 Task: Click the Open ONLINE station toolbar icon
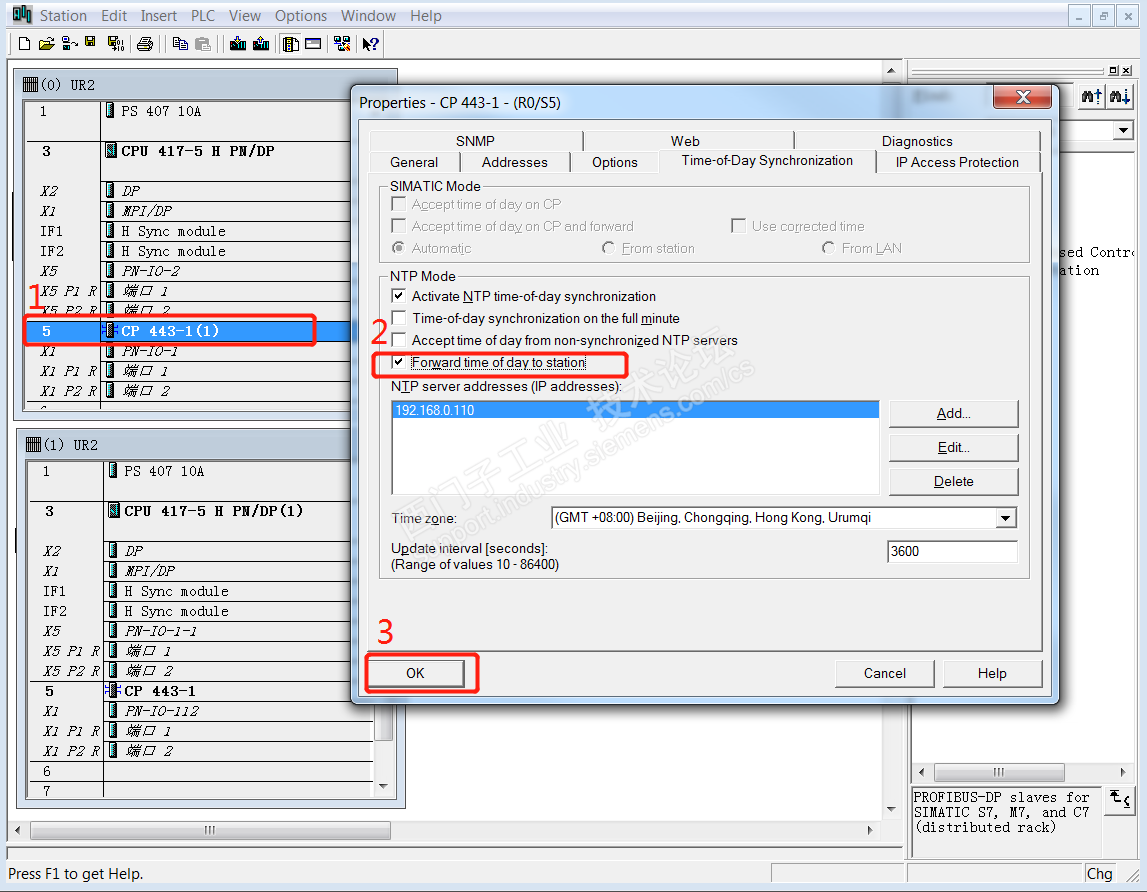coord(69,44)
